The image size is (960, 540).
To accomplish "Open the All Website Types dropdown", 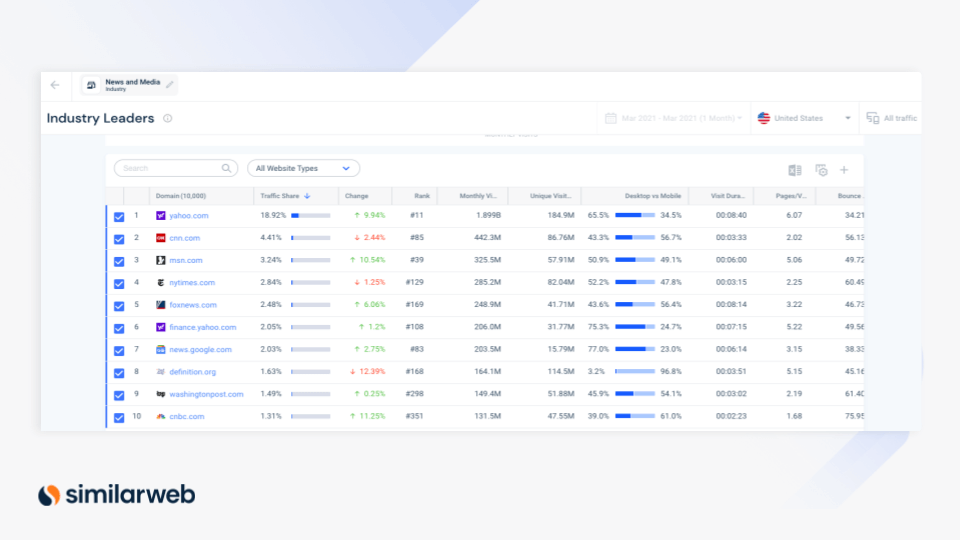I will tap(303, 168).
